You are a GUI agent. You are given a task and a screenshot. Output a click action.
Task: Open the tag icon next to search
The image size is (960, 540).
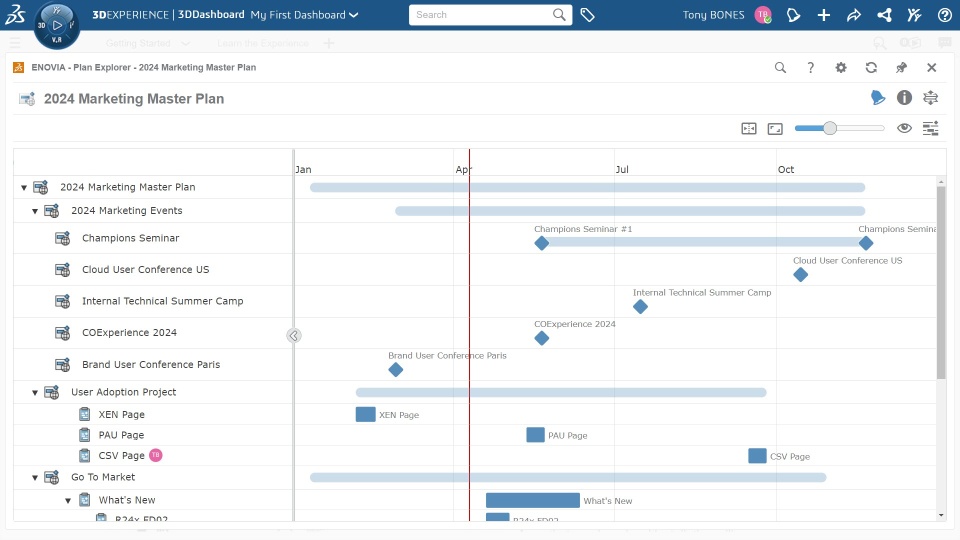coord(587,15)
